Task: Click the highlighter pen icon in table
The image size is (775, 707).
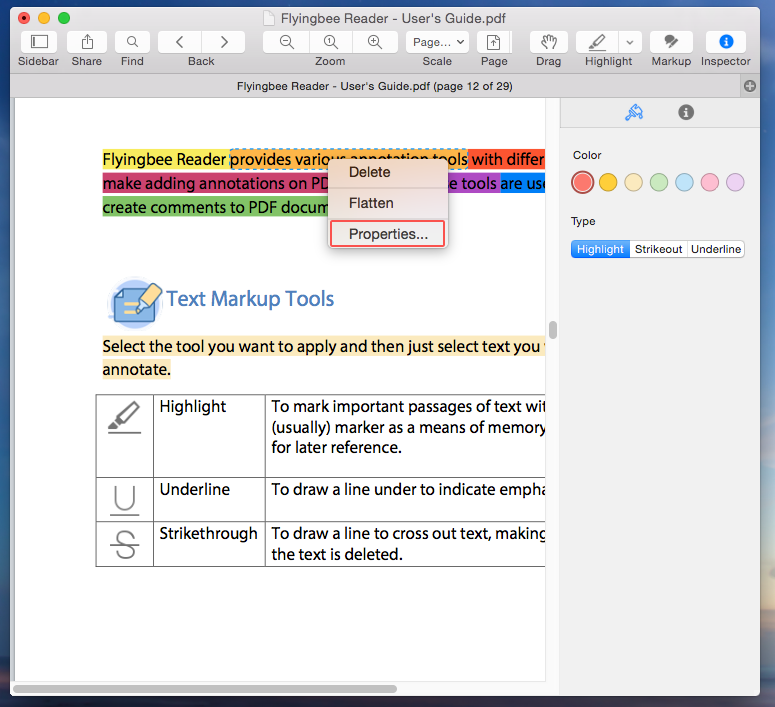Action: [x=125, y=418]
